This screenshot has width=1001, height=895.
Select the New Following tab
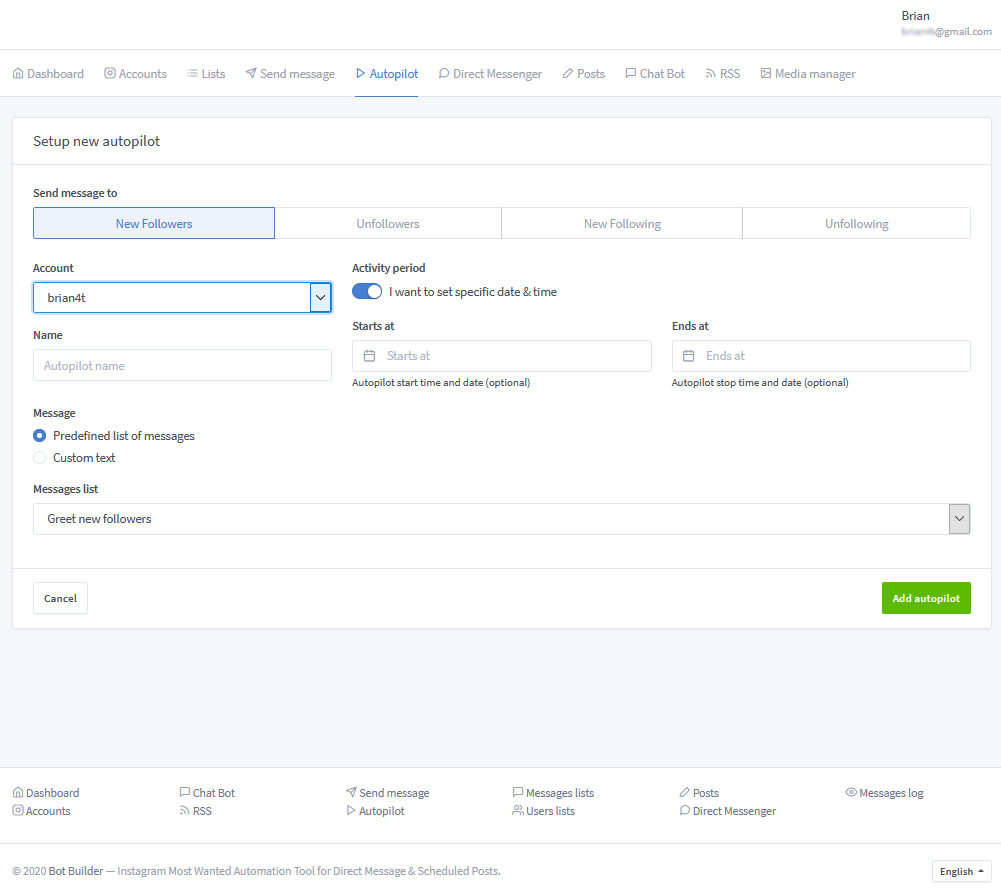[x=622, y=224]
